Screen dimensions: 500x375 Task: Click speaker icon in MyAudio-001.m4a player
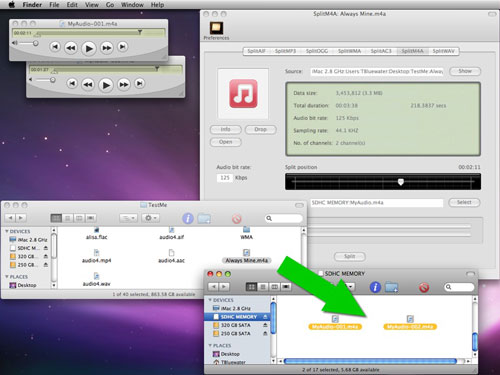(15, 43)
